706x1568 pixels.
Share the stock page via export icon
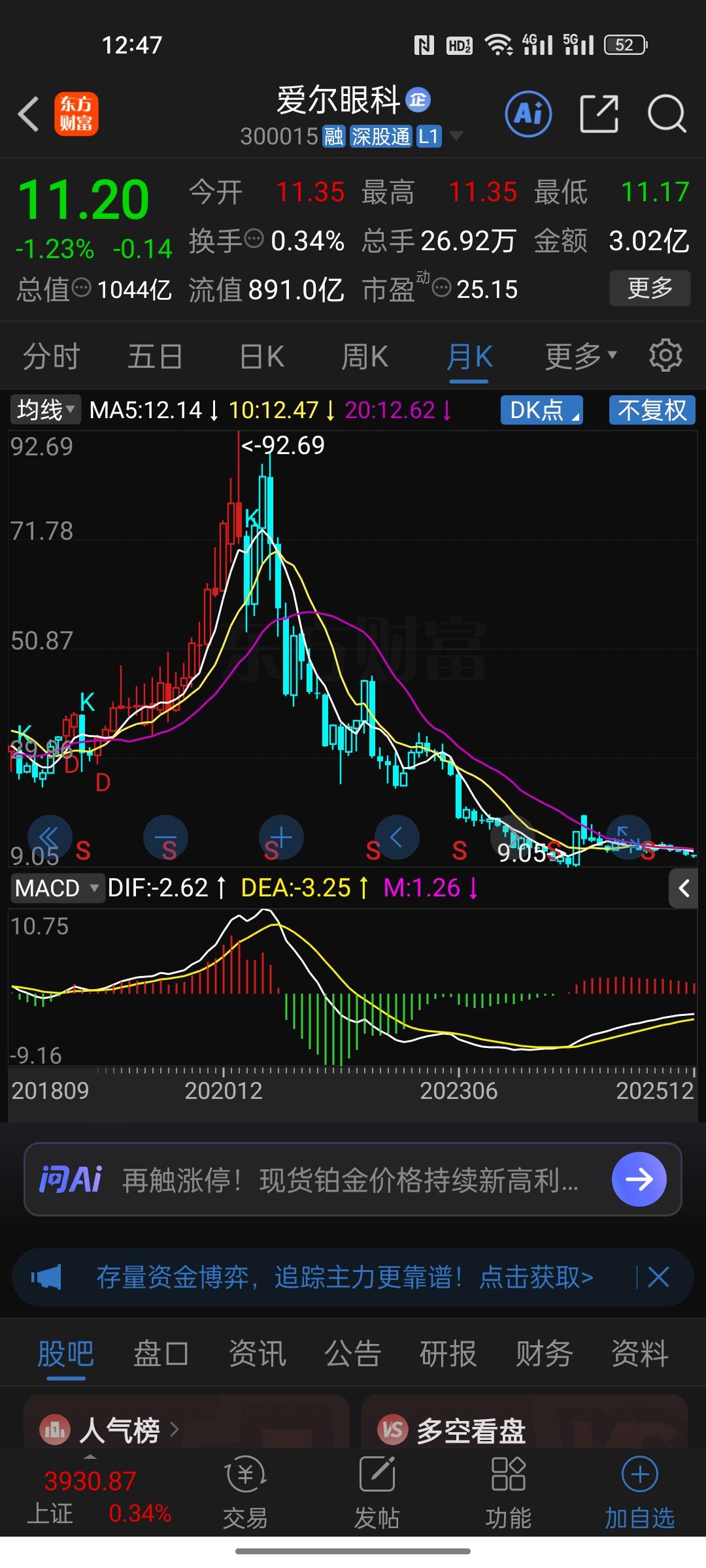point(599,114)
